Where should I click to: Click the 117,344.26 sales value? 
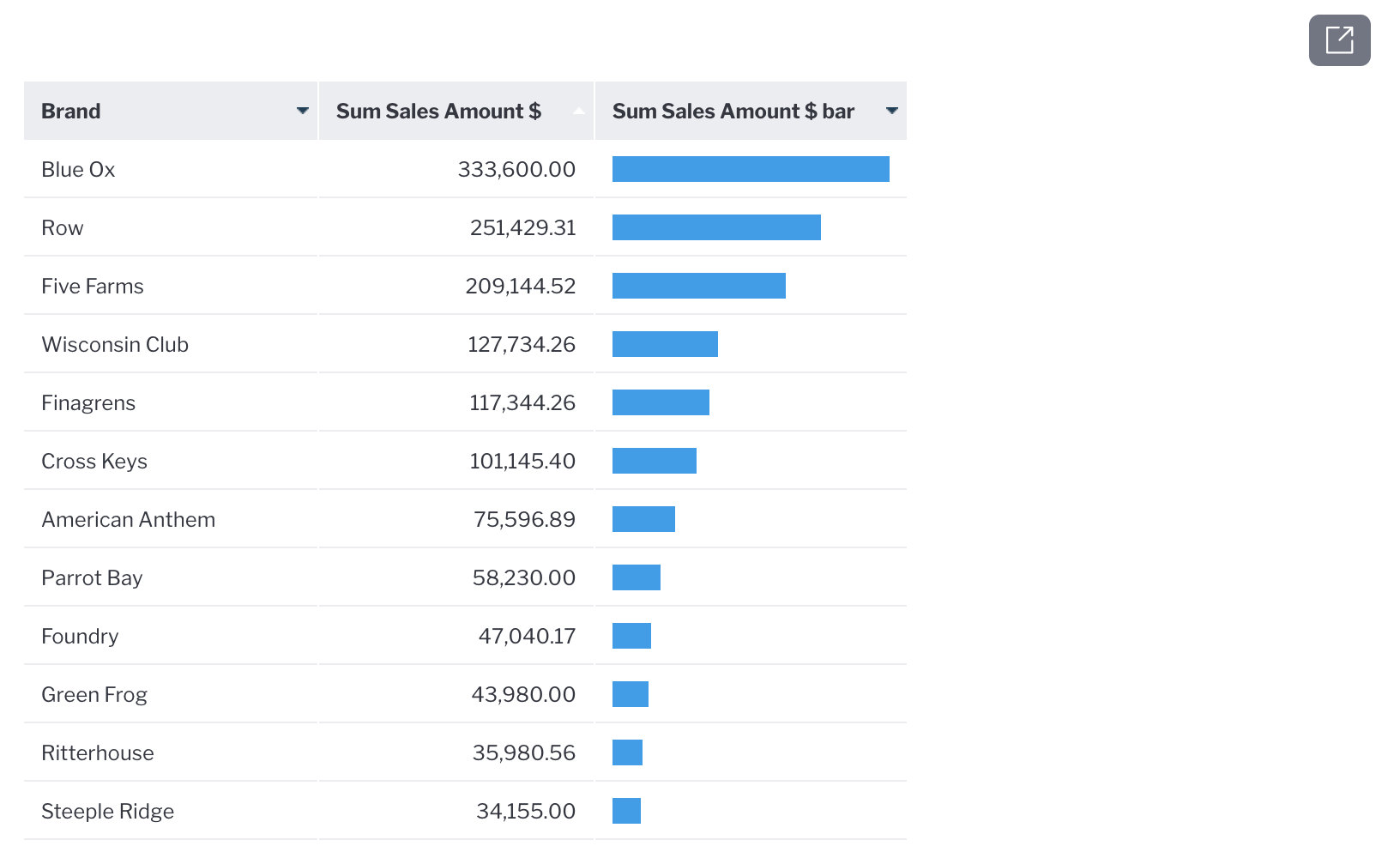coord(522,402)
